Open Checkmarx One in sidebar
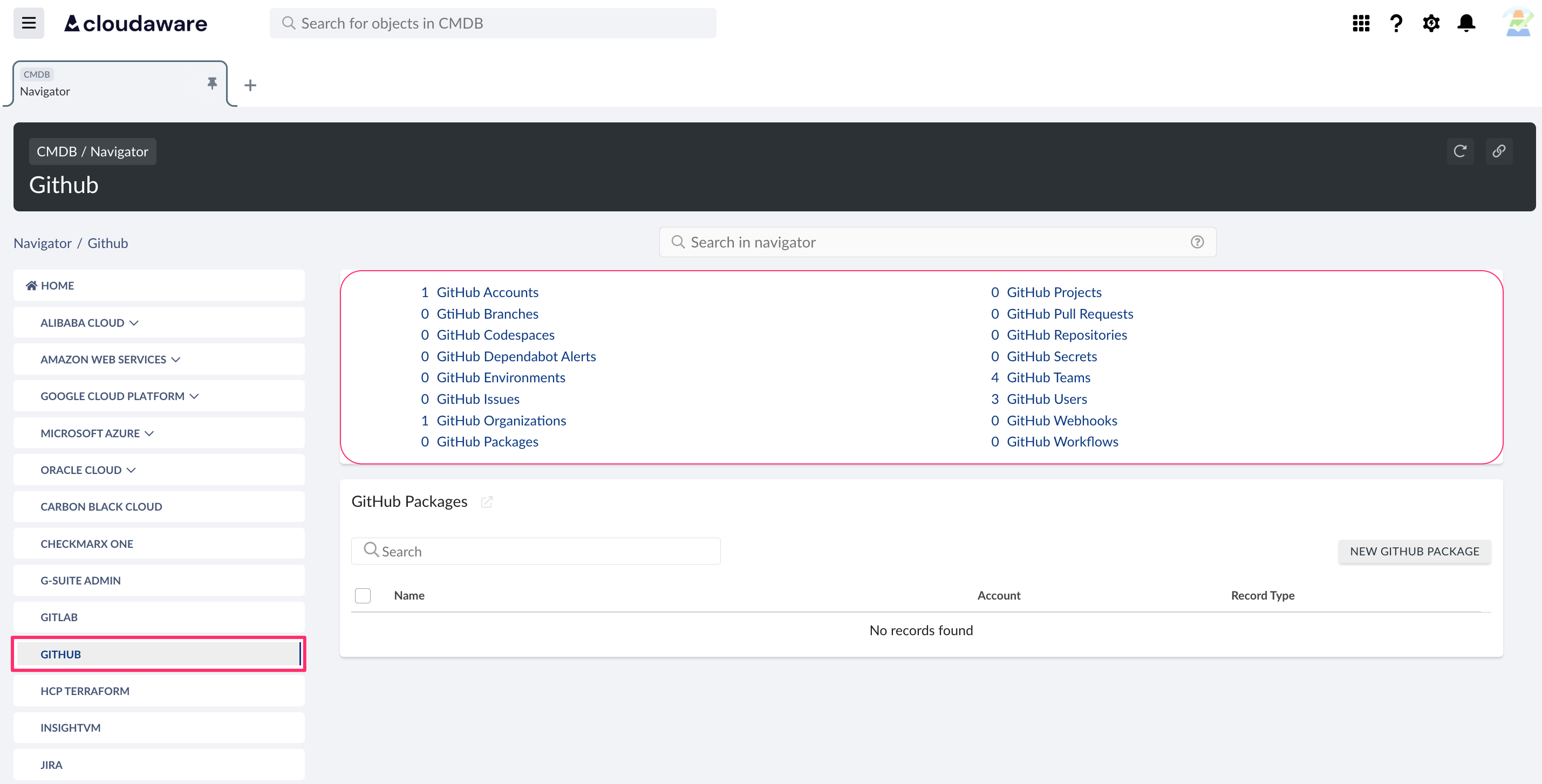 tap(159, 544)
